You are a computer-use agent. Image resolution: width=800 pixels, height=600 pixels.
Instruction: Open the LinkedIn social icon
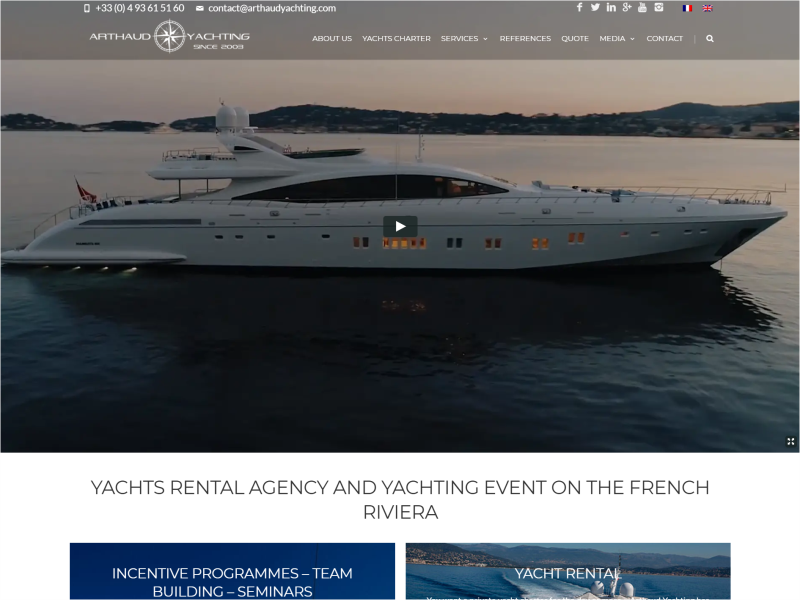click(611, 7)
